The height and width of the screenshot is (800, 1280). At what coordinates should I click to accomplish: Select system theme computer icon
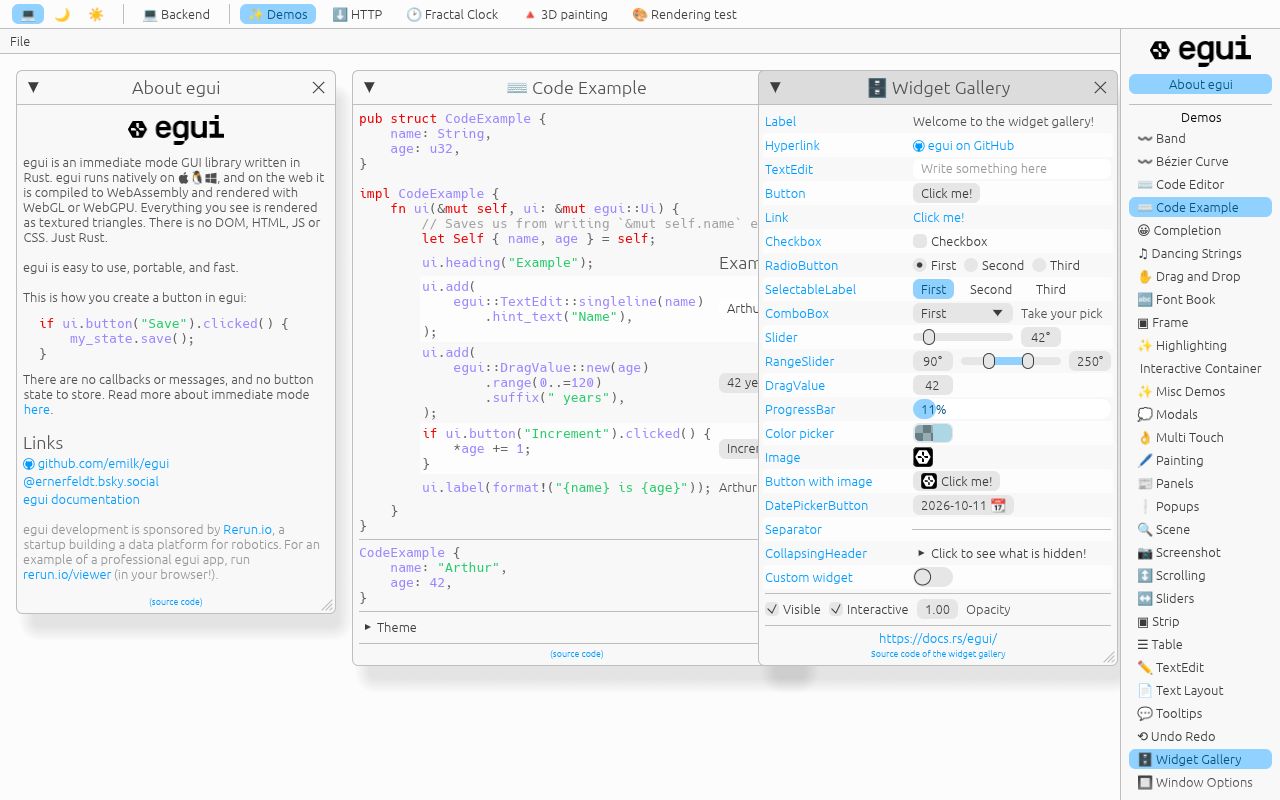point(28,14)
